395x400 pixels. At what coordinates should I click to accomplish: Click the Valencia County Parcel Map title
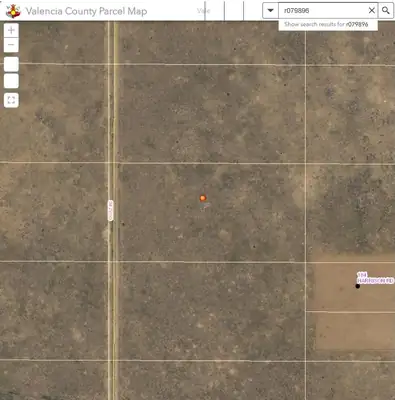86,11
